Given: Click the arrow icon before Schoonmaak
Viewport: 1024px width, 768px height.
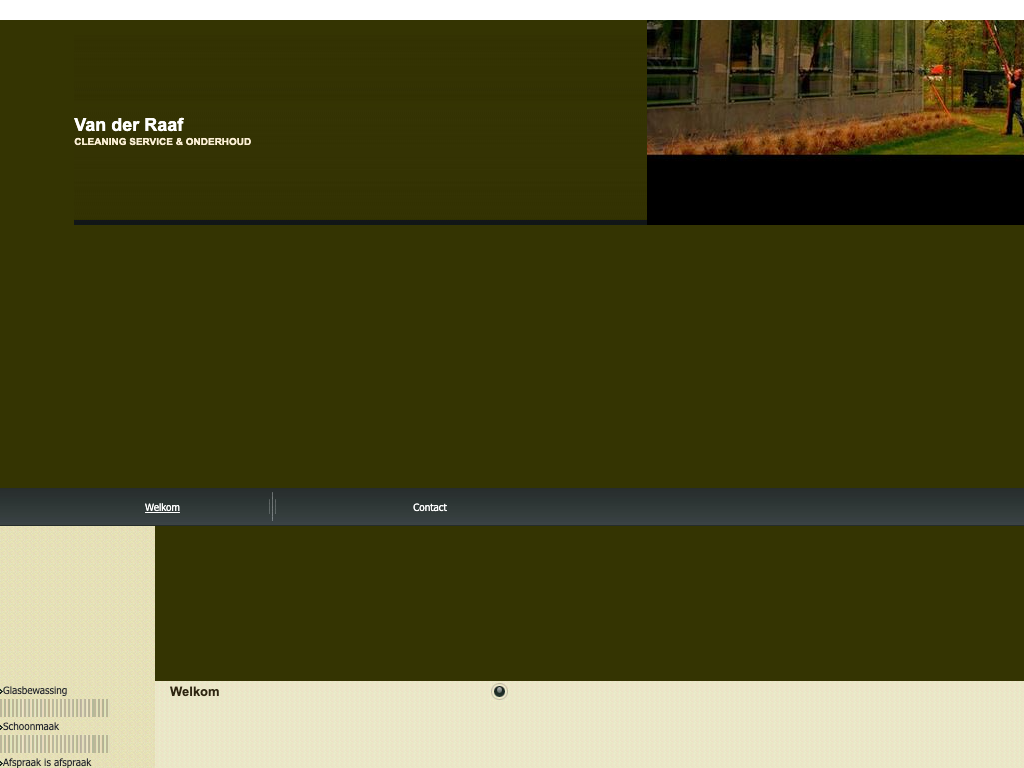Looking at the screenshot, I should 2,727.
